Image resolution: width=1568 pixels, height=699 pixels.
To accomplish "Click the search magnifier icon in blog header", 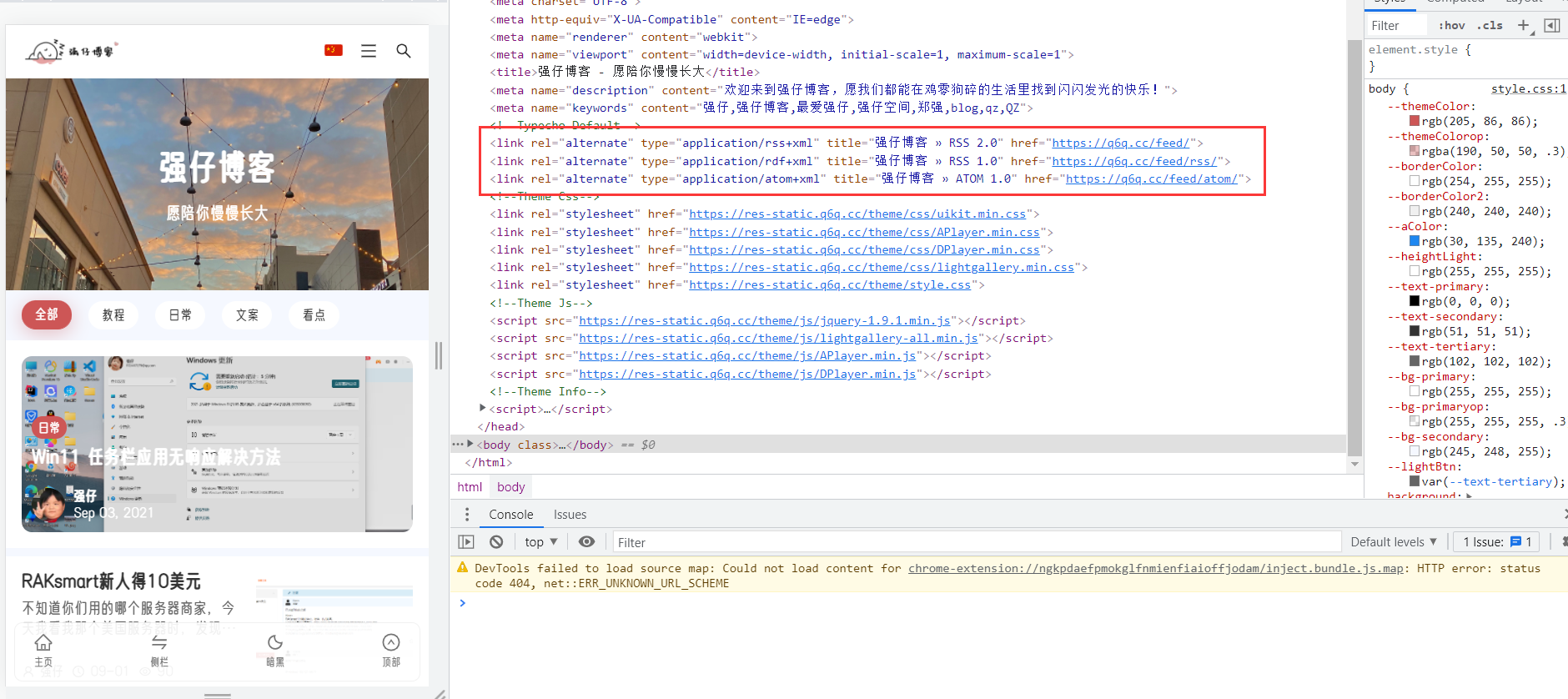I will pos(404,51).
